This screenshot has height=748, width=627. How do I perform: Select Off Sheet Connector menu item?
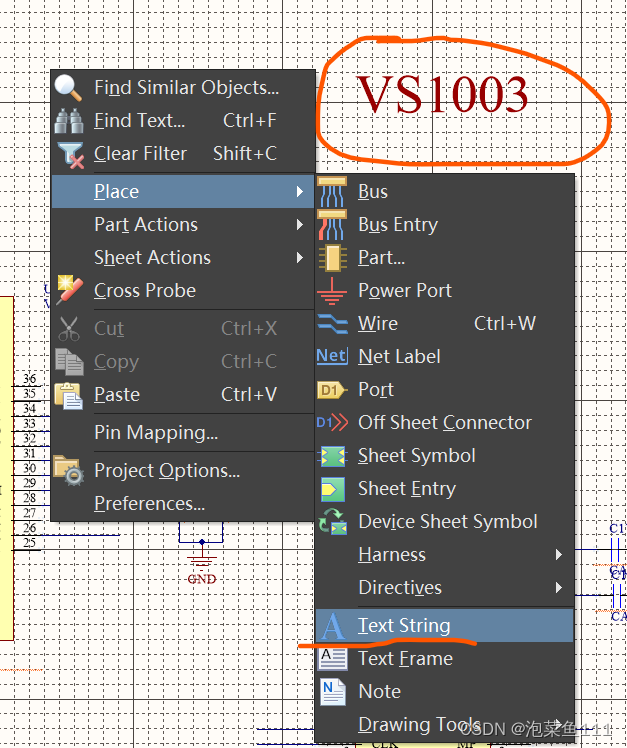coord(444,423)
